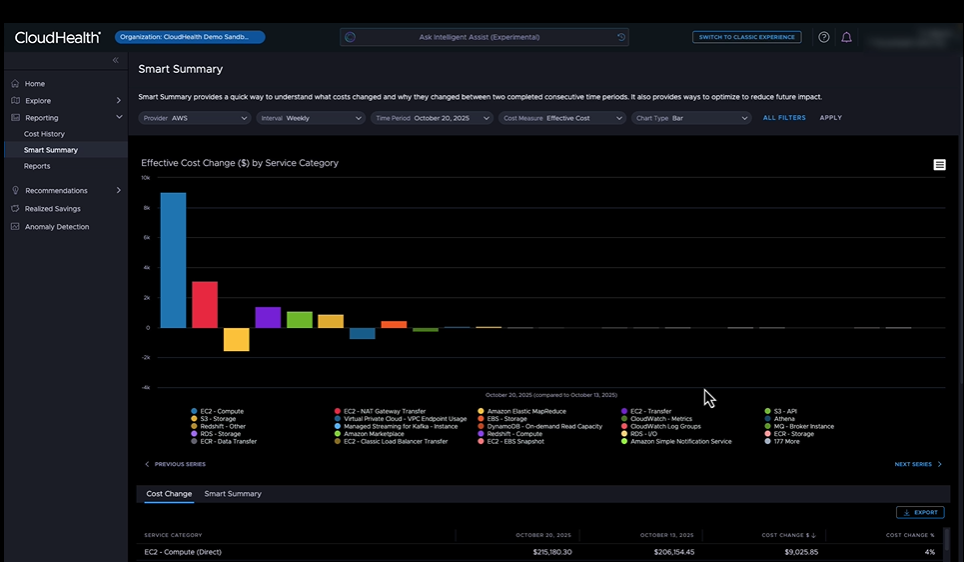Image resolution: width=964 pixels, height=562 pixels.
Task: Open Reports under Reporting
Action: [x=37, y=167]
